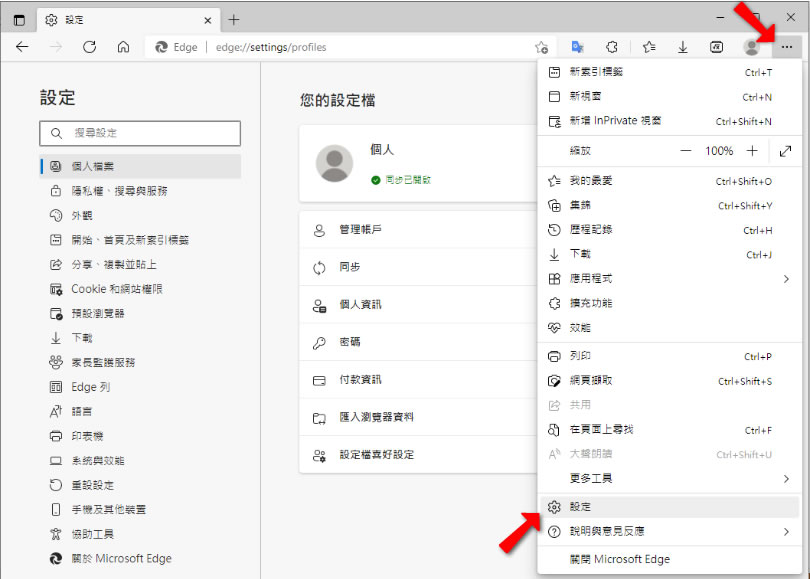Screen dimensions: 810x579
Task: Open 付款資訊 payment option
Action: pos(418,380)
